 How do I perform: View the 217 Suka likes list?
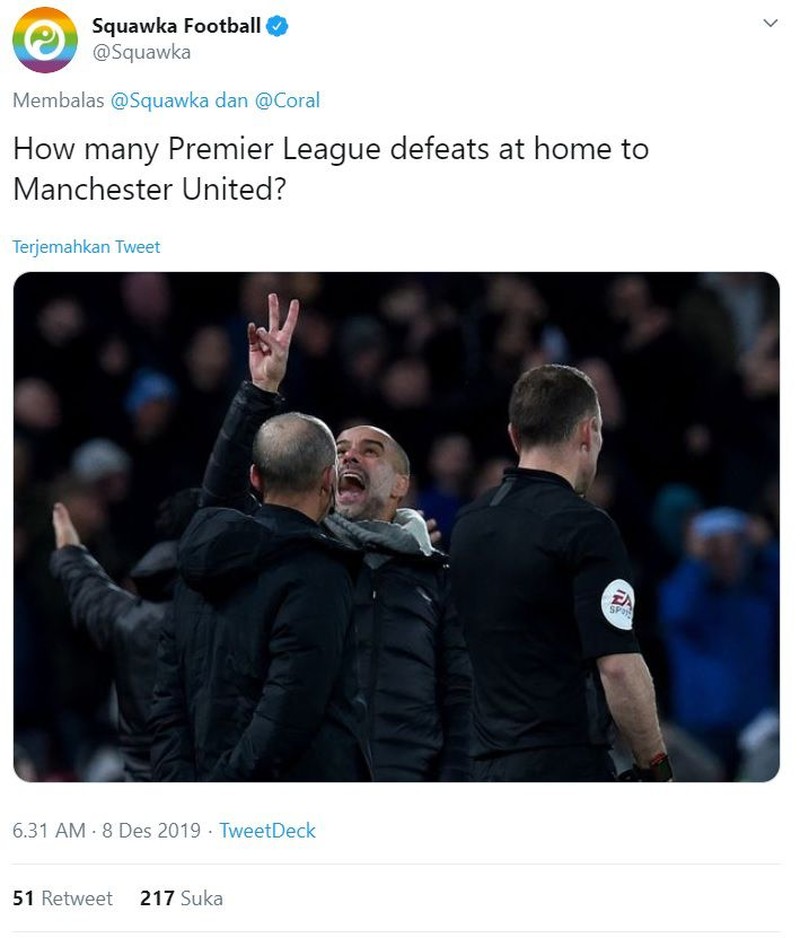181,898
